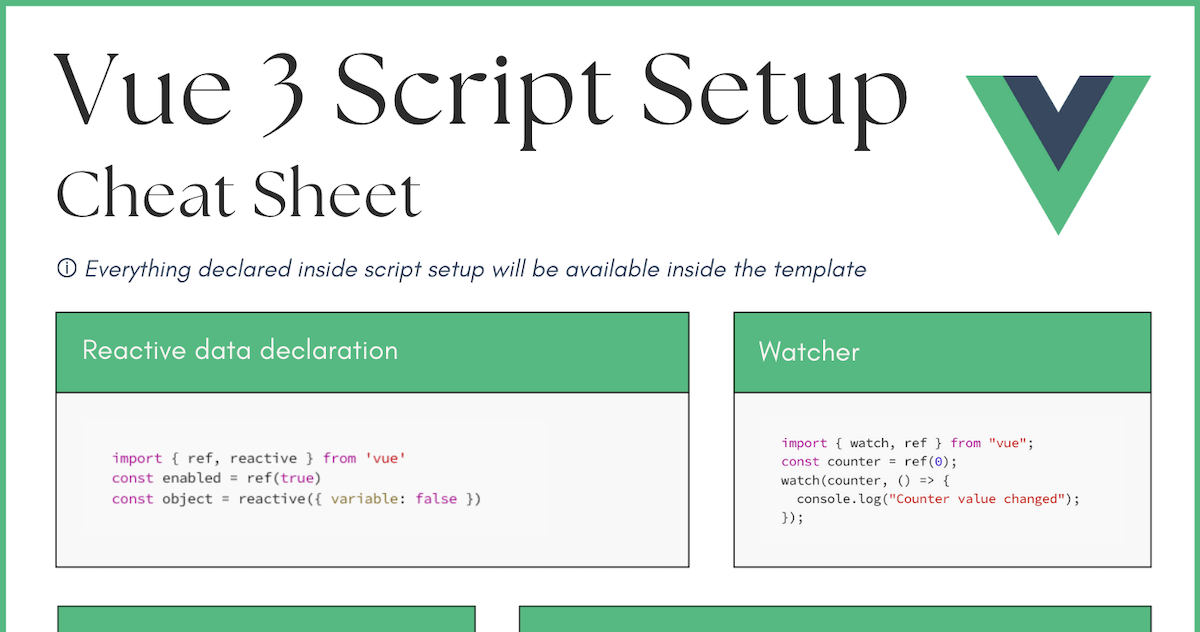Click the Watcher section header
This screenshot has width=1200, height=632.
coord(808,352)
